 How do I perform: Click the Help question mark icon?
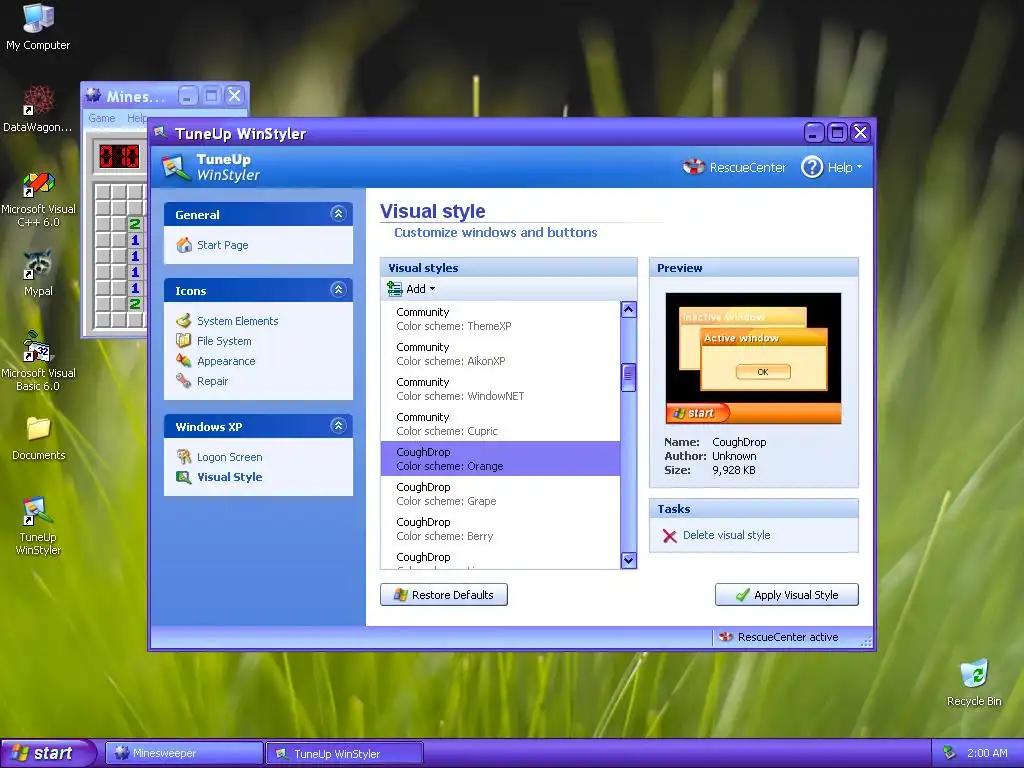tap(812, 167)
